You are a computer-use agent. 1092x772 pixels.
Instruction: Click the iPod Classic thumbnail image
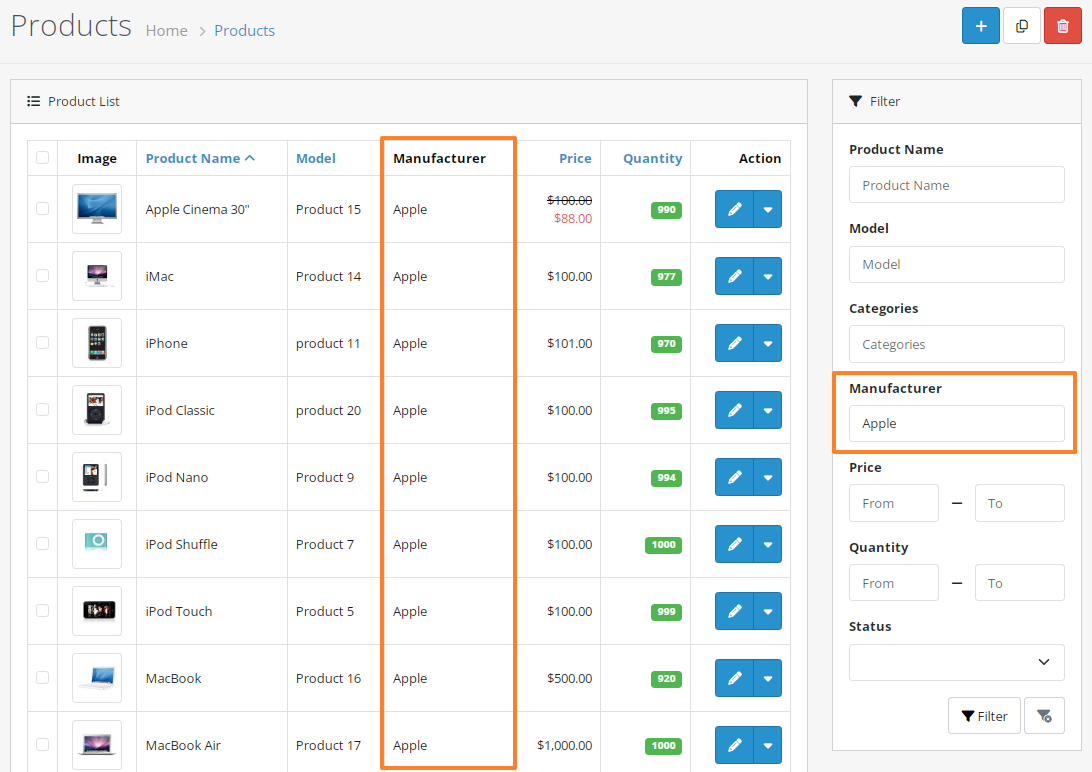pyautogui.click(x=97, y=410)
